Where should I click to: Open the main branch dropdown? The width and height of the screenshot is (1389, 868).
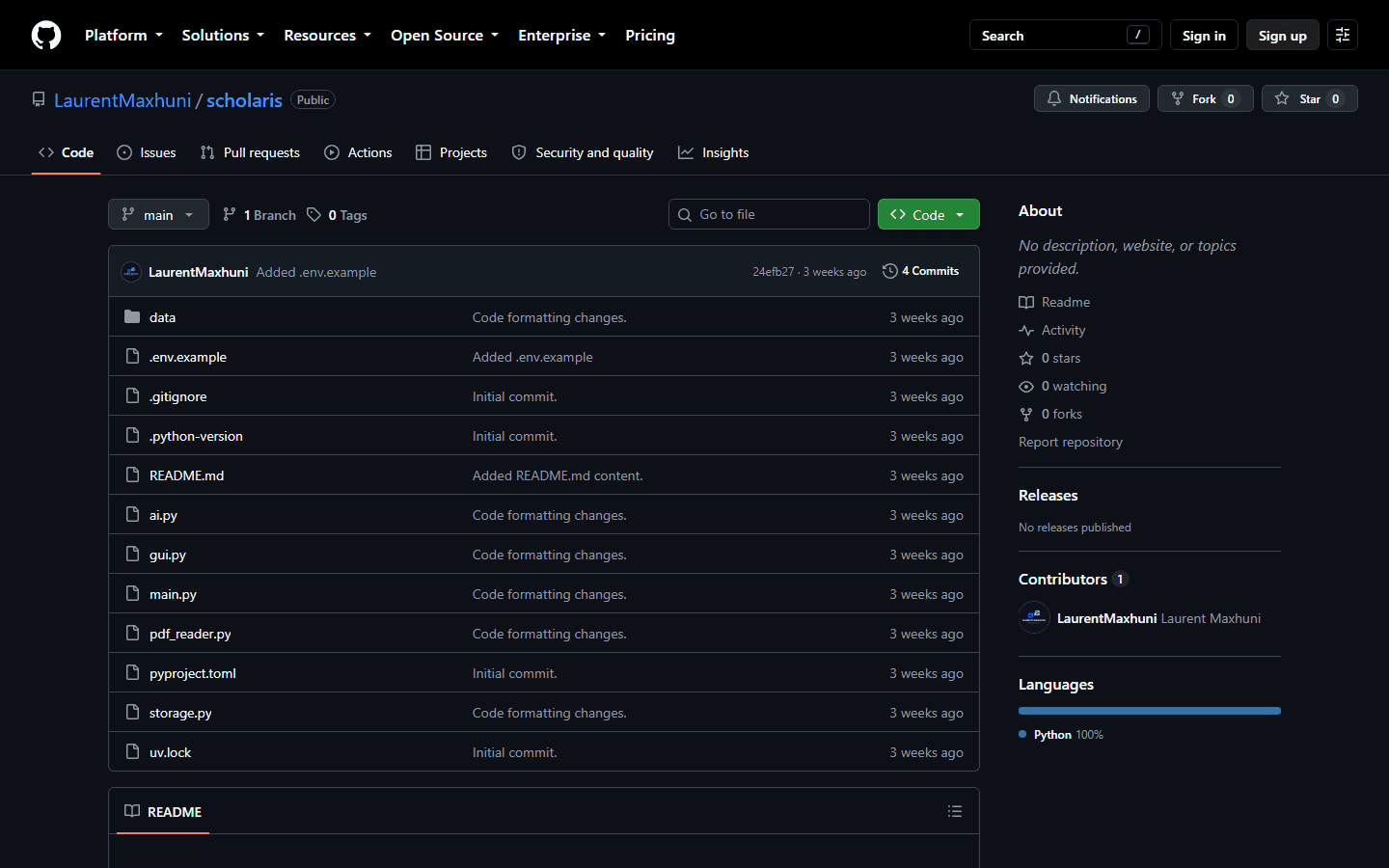pyautogui.click(x=158, y=214)
